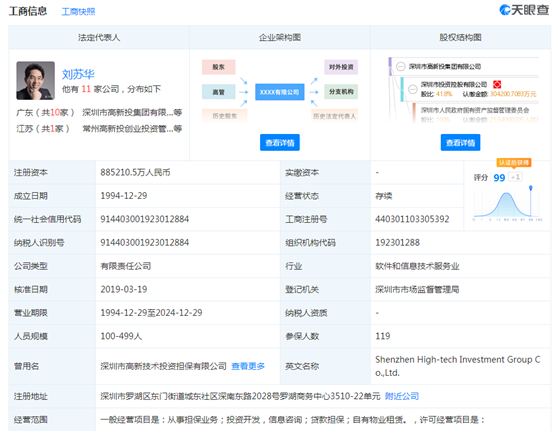Screen dimensions: 558x433
Task: Click the 企业架构图 column header
Action: tap(280, 37)
